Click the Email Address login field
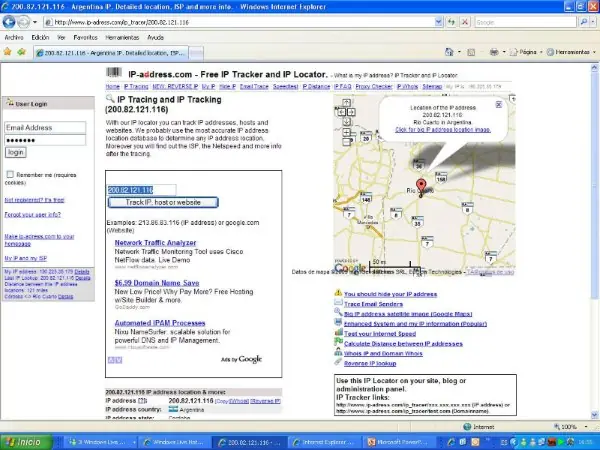Screen dimensions: 600x450 (45, 128)
